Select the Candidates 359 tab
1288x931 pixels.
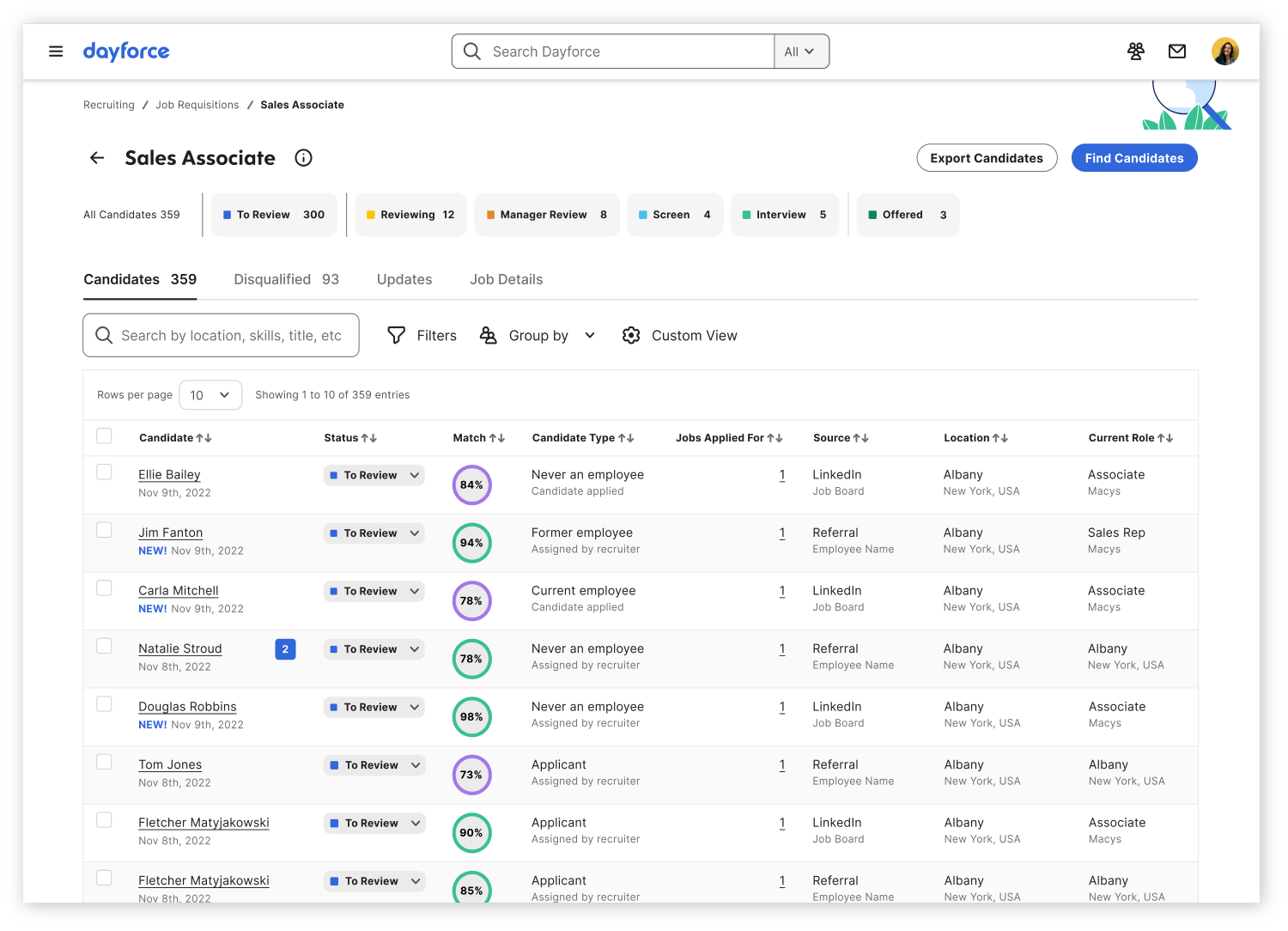(140, 279)
